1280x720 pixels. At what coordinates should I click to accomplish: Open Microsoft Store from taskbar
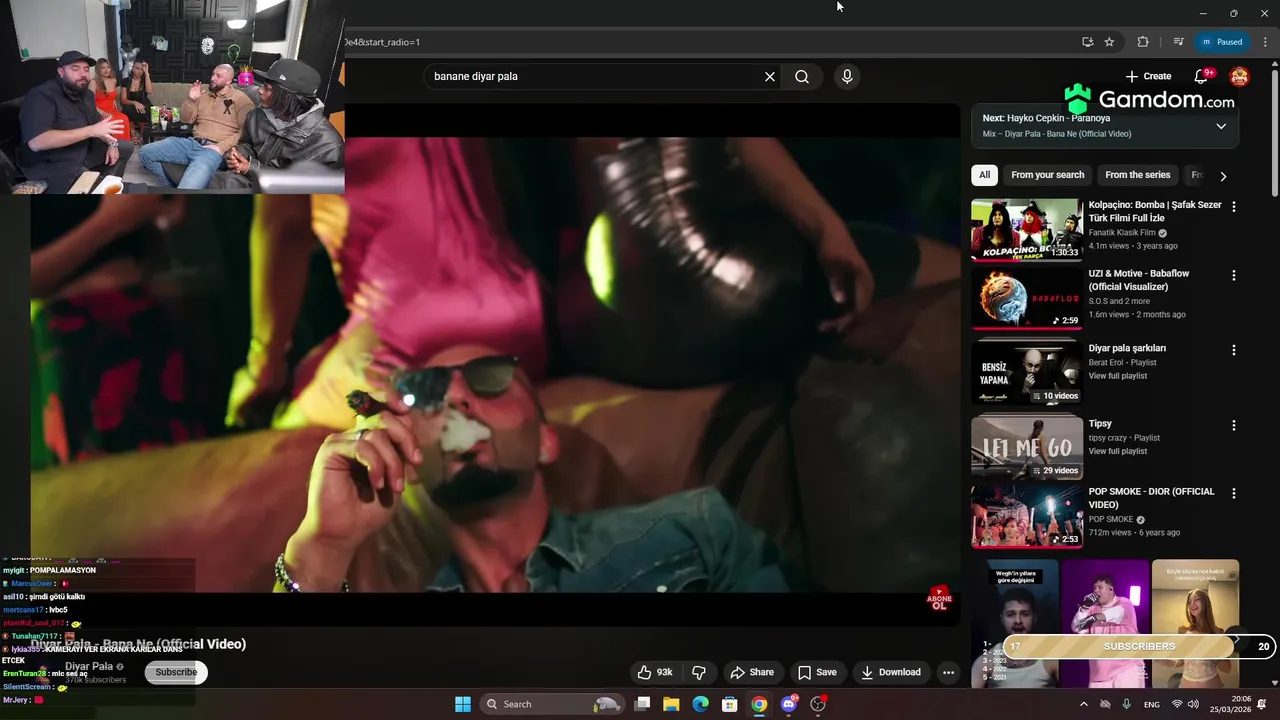coord(730,704)
